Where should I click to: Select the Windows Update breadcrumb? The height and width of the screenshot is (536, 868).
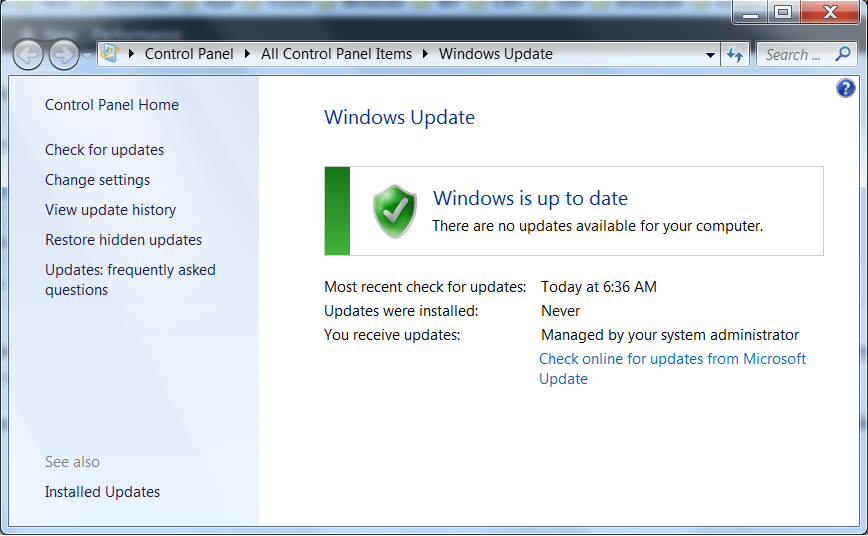pos(495,54)
